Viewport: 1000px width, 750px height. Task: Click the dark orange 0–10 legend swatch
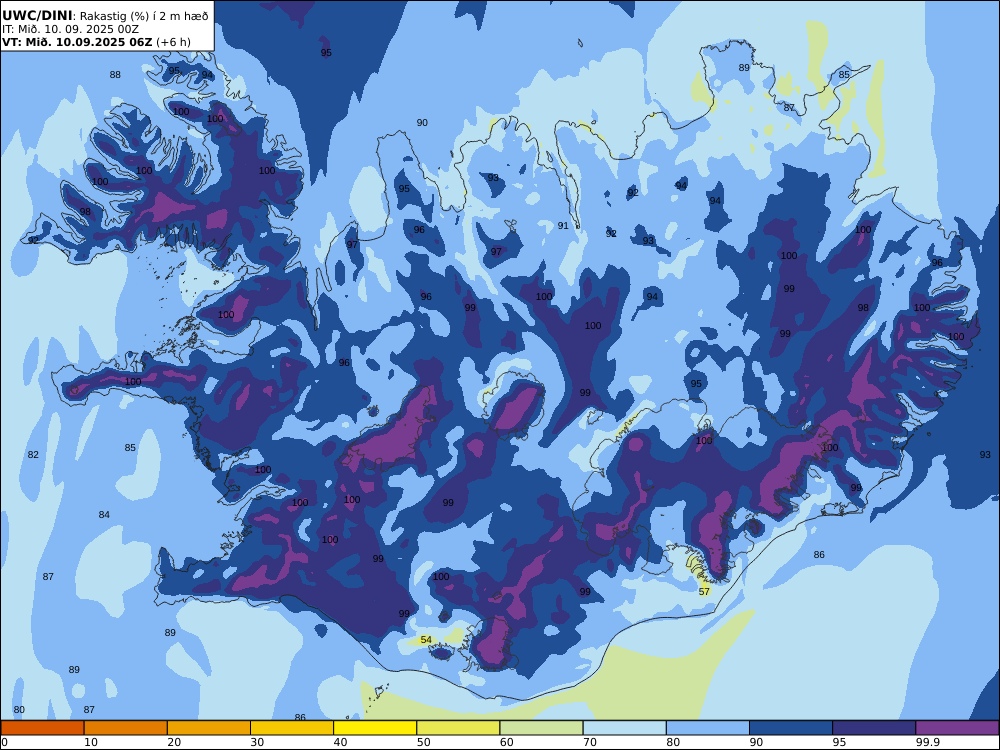click(x=42, y=728)
